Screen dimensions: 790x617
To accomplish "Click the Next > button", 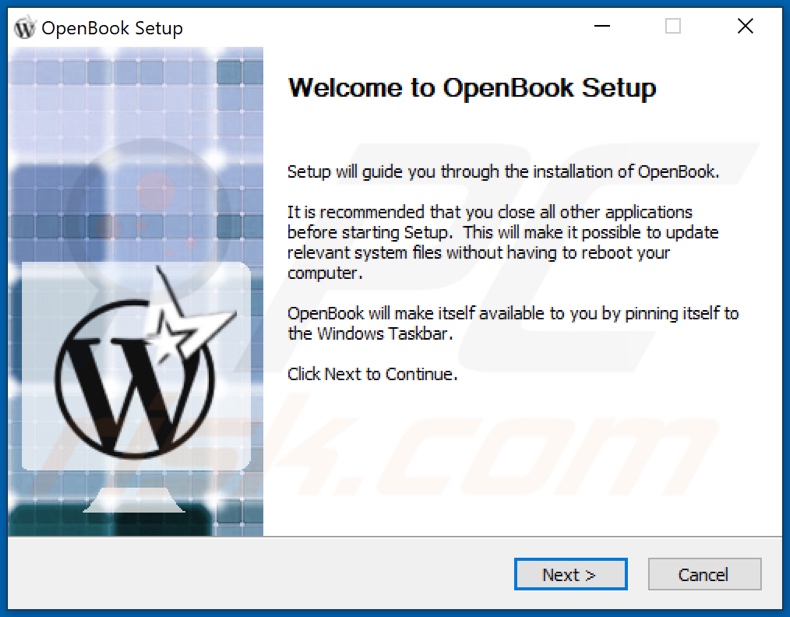I will point(570,574).
